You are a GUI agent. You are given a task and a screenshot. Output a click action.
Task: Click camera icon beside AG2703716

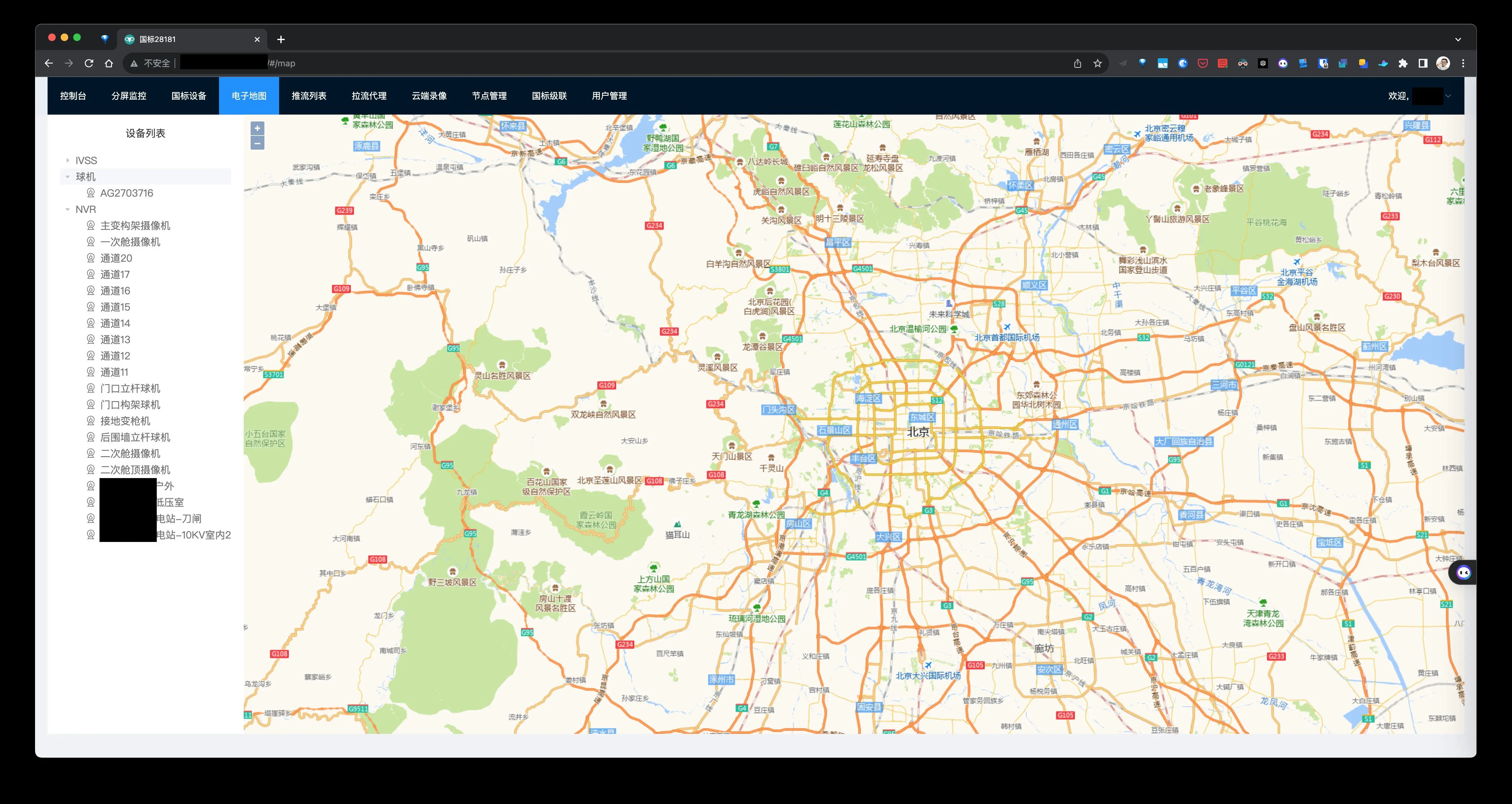pos(91,193)
